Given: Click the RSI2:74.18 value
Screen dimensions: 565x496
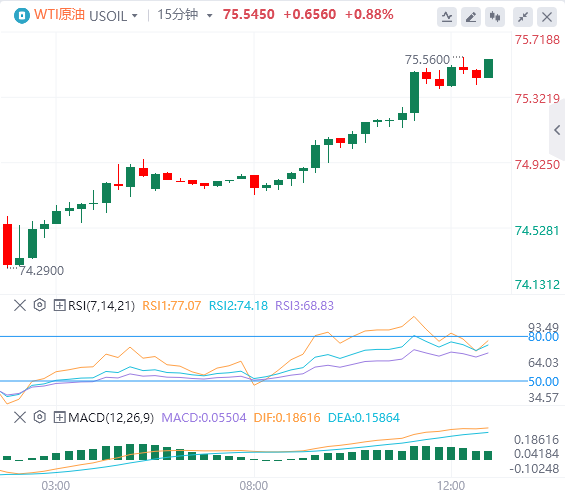Looking at the screenshot, I should pos(238,306).
